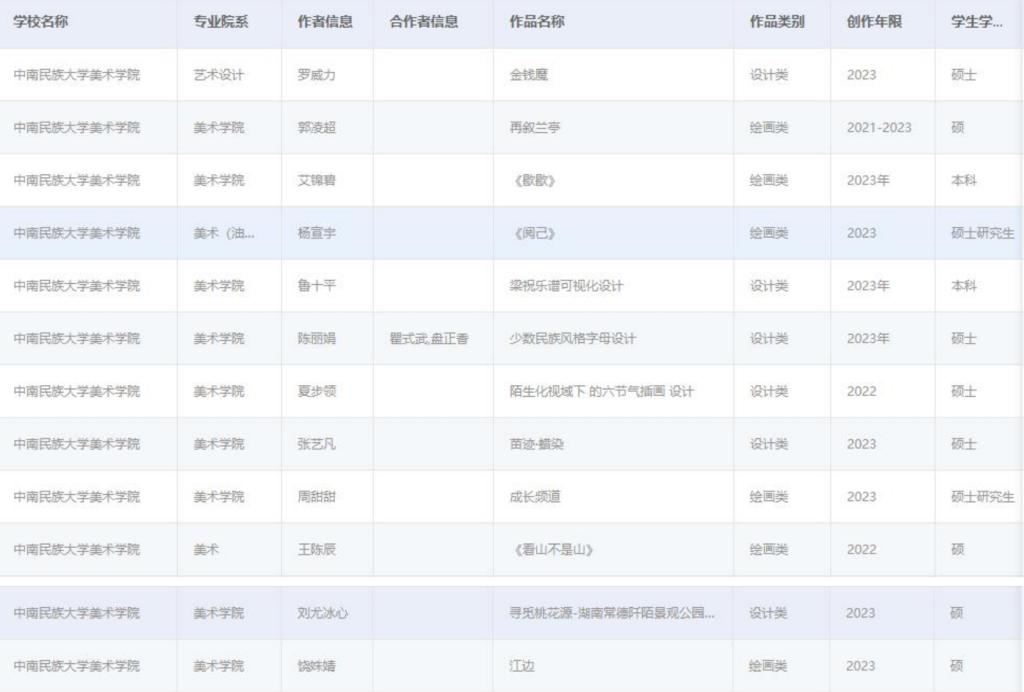Screen dimensions: 1024x692
Task: Click the 学校名称 column header
Action: (41, 22)
